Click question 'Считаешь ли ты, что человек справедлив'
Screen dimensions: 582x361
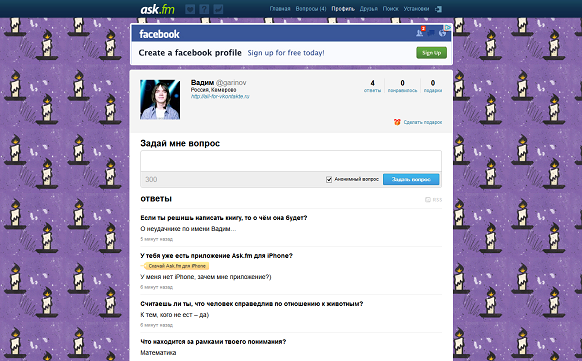click(252, 304)
